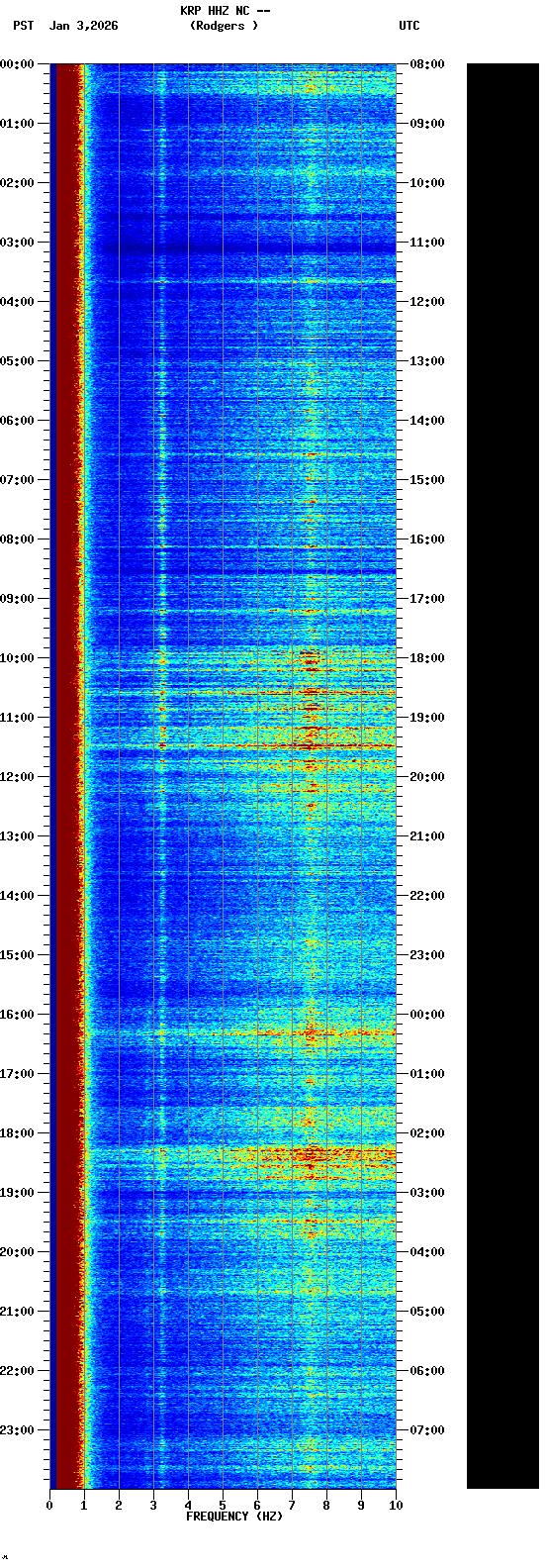Select '14:00' on the UTC axis
Image resolution: width=546 pixels, height=1568 pixels.
[427, 421]
